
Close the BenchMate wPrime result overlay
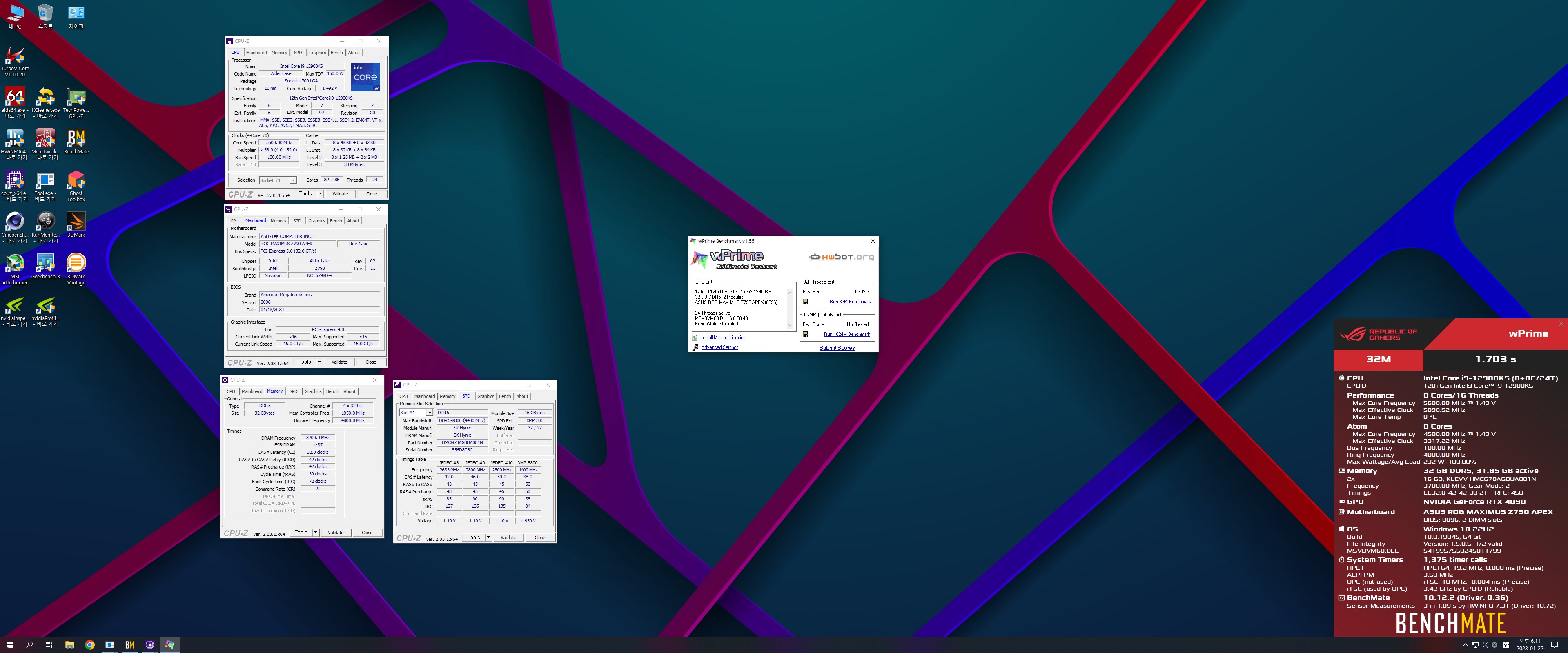pos(1561,324)
